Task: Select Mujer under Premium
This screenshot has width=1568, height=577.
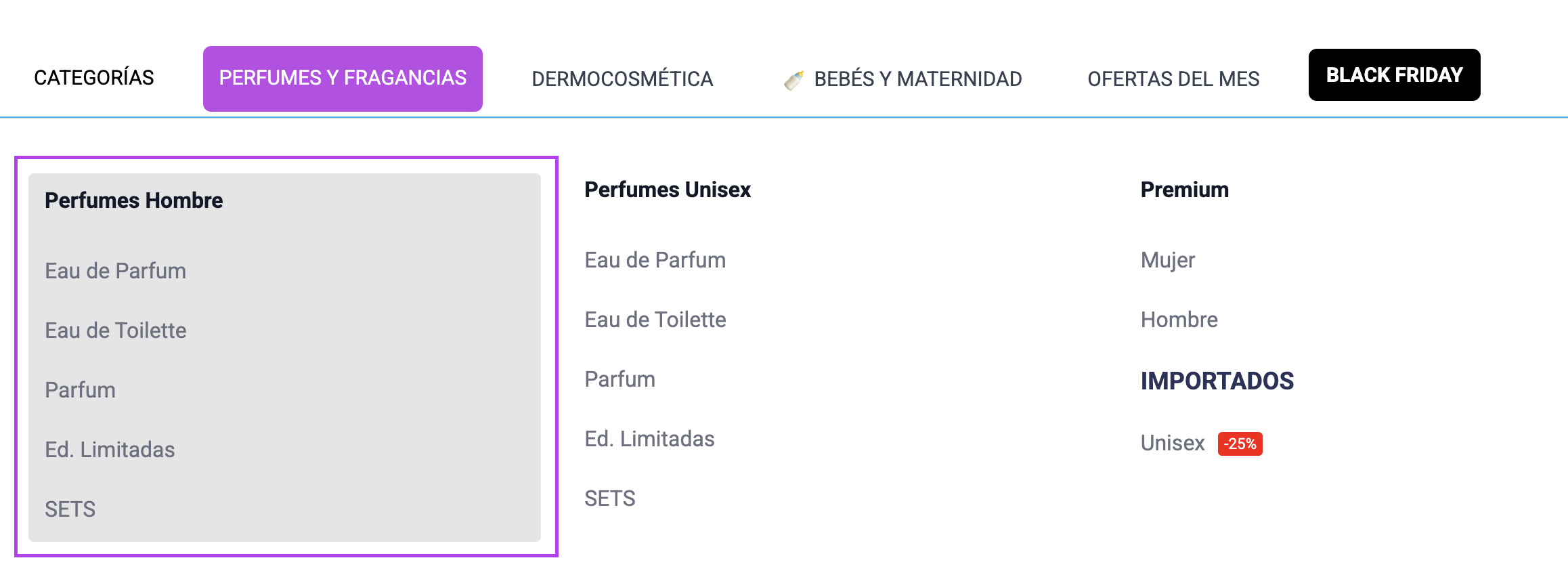Action: [1168, 260]
